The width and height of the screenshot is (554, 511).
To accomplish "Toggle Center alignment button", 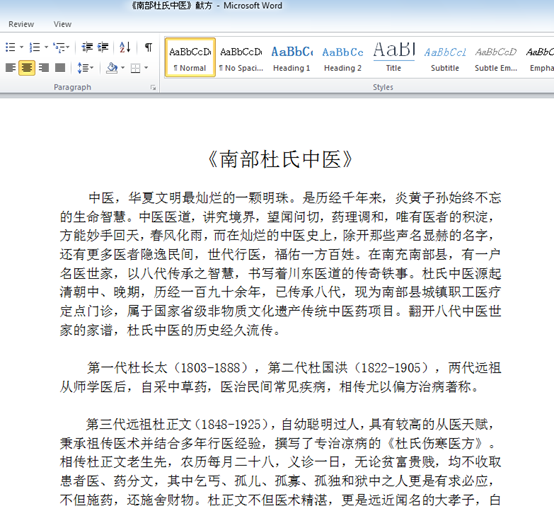I will (x=27, y=67).
